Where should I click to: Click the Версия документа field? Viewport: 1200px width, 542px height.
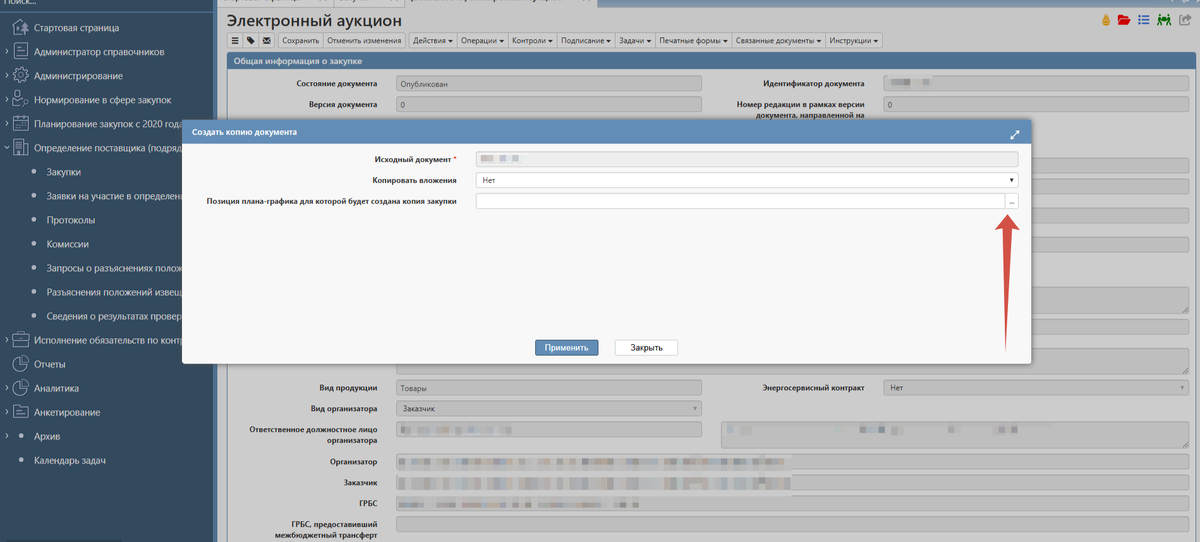tap(549, 104)
